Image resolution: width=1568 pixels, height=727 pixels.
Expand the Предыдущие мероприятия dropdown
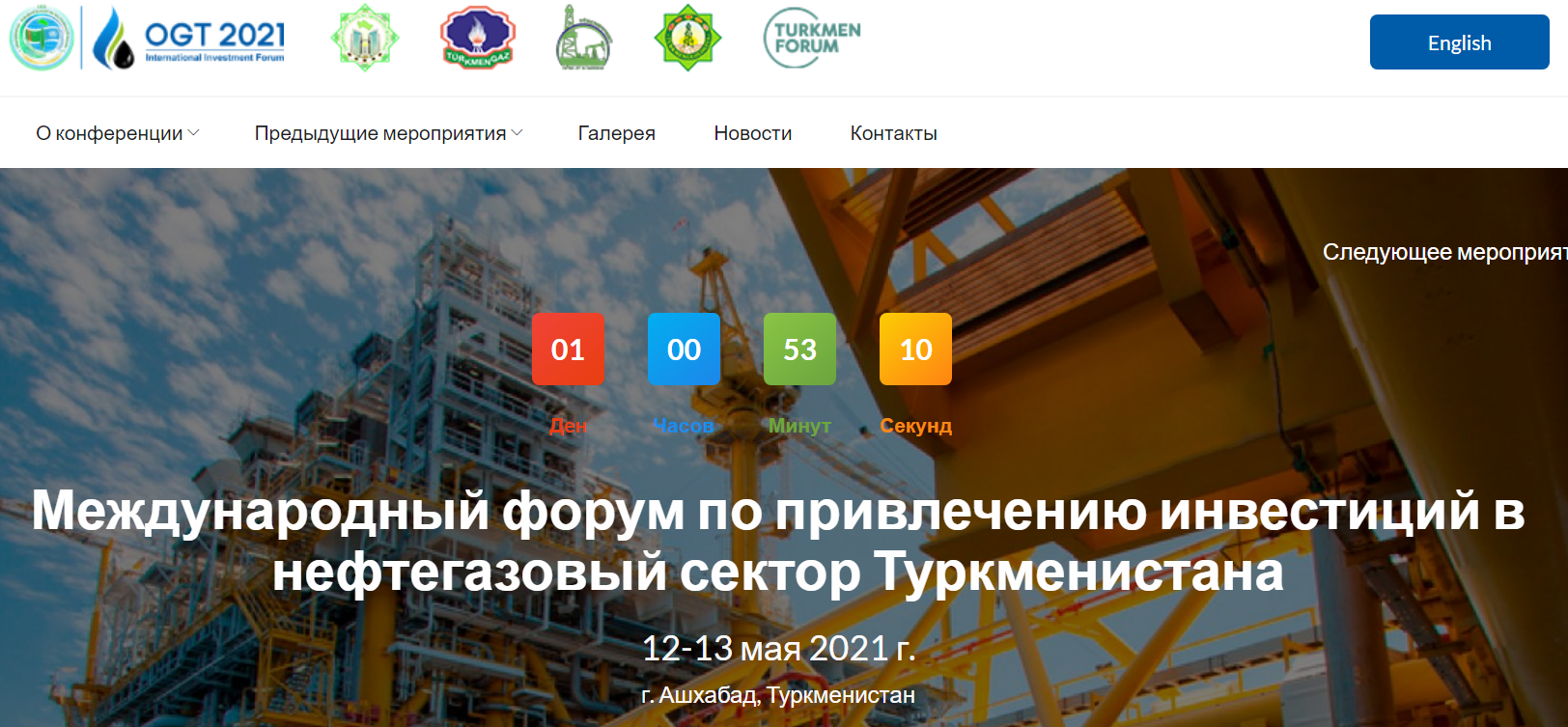[379, 133]
